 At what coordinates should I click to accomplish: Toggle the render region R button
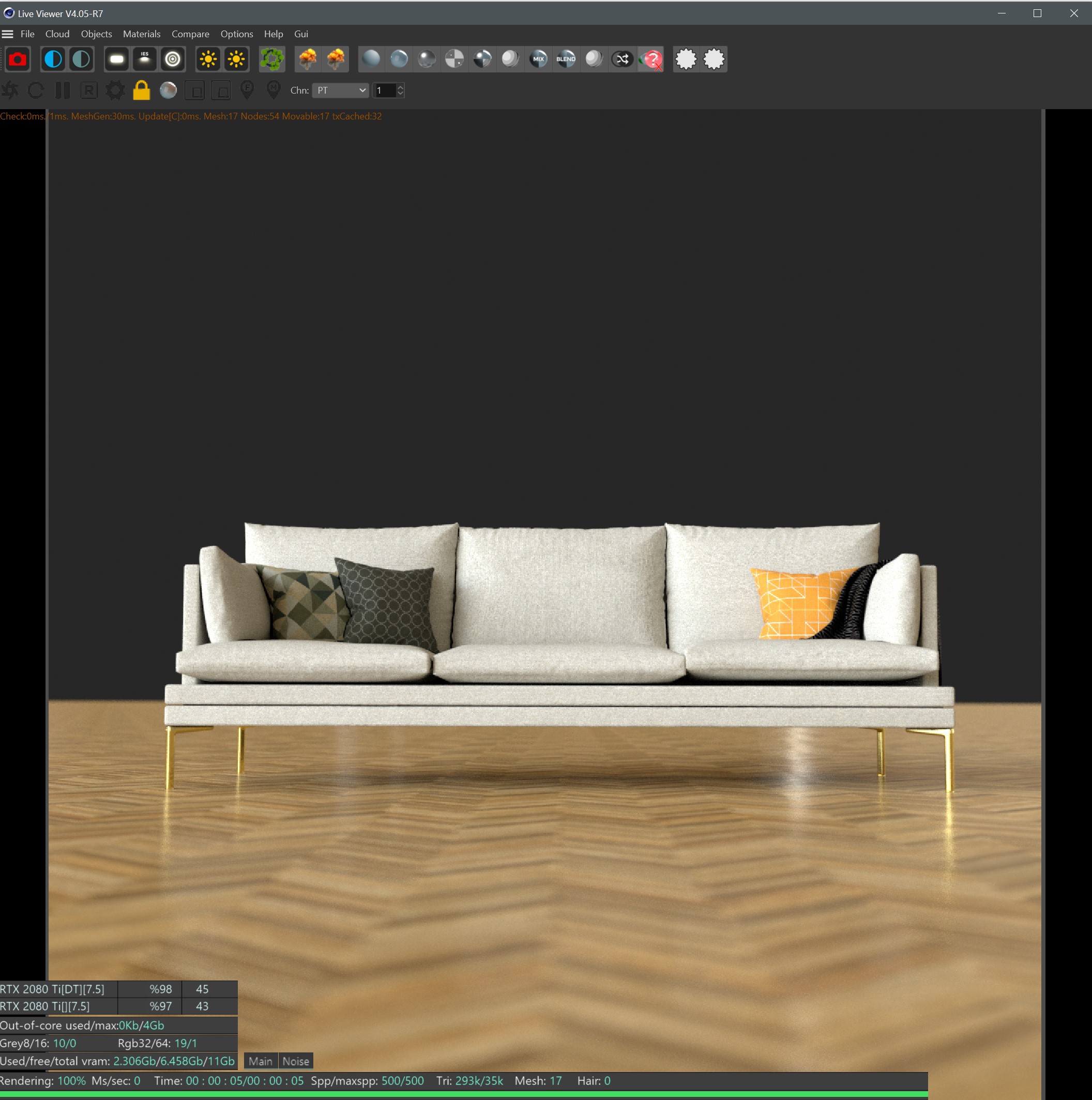[x=89, y=91]
